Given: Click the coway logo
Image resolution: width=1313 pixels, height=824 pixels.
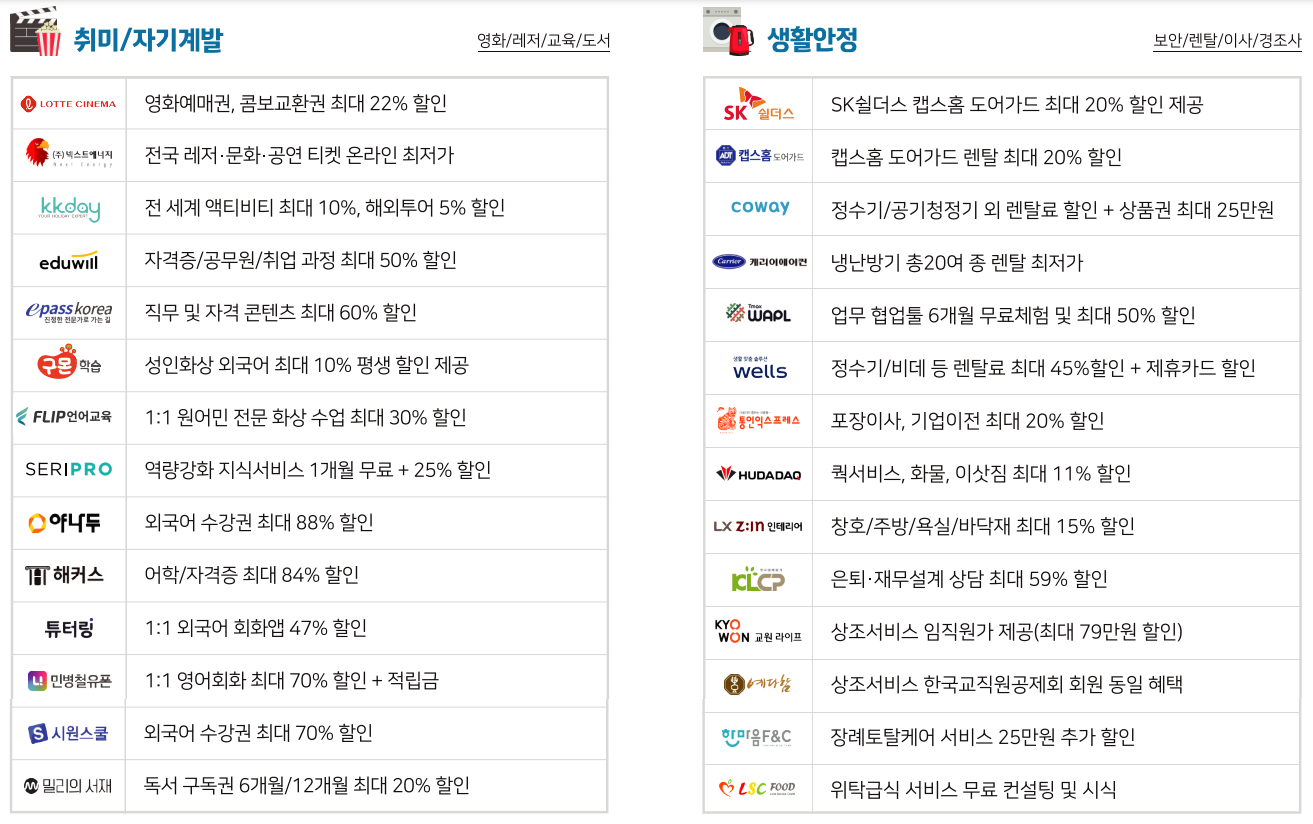Looking at the screenshot, I should coord(760,208).
